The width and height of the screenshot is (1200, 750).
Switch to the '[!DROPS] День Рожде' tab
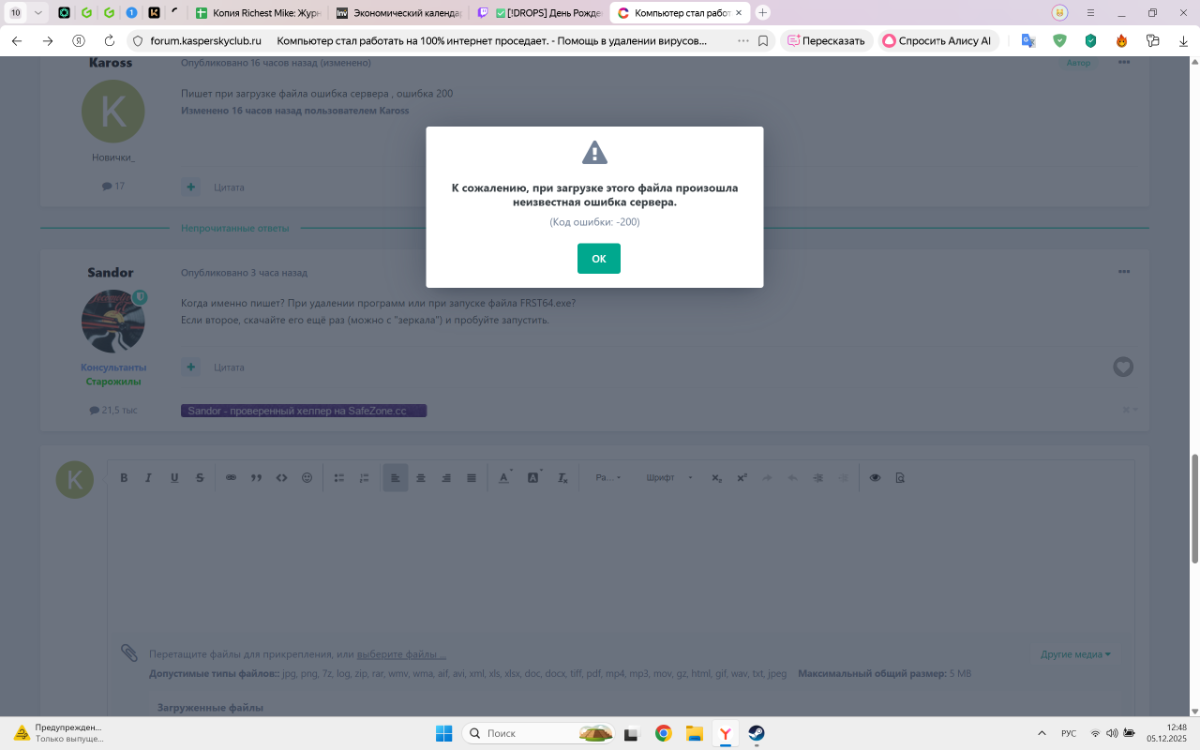pyautogui.click(x=538, y=13)
